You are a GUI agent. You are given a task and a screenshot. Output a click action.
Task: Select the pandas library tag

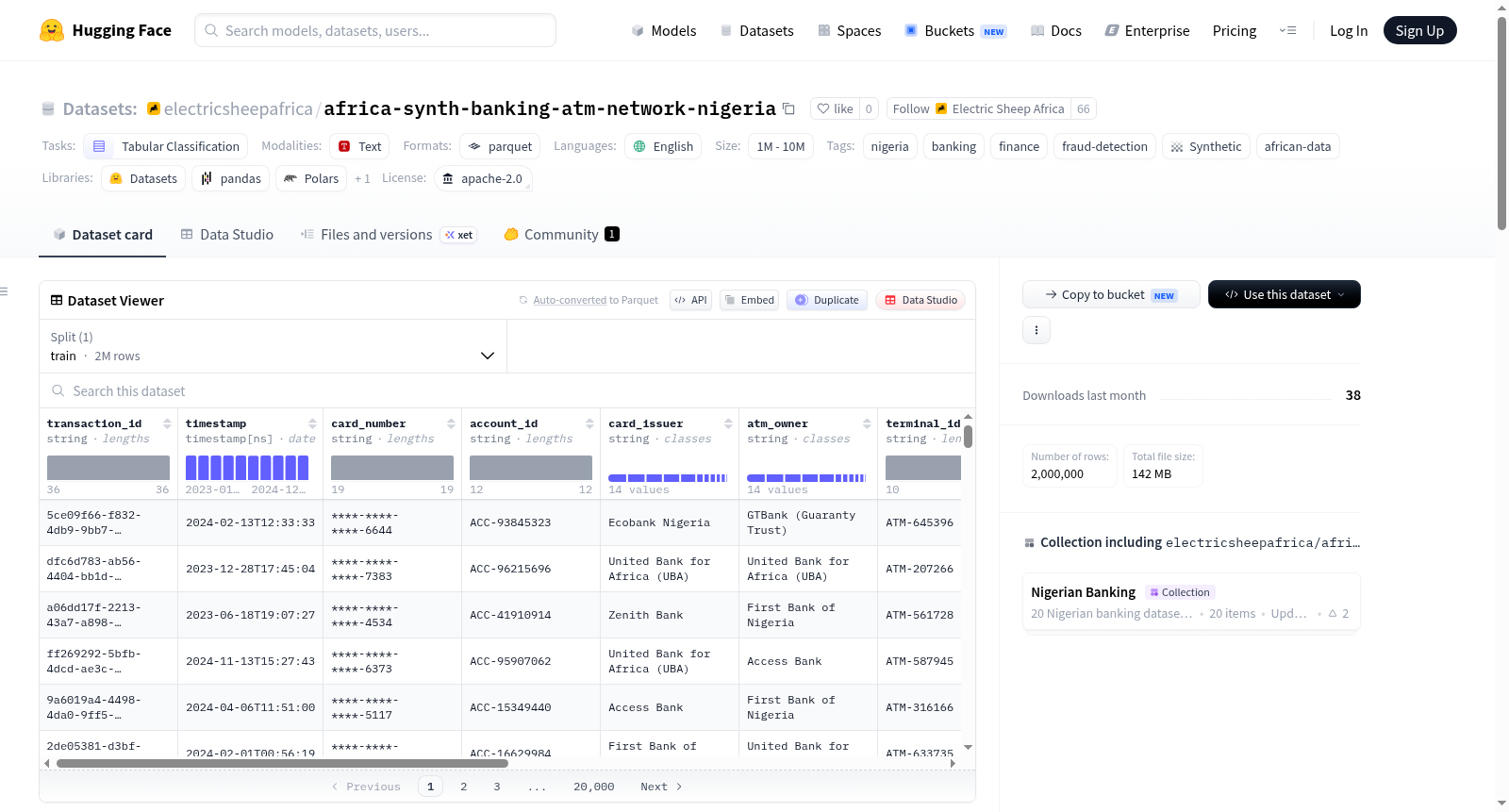coord(231,178)
